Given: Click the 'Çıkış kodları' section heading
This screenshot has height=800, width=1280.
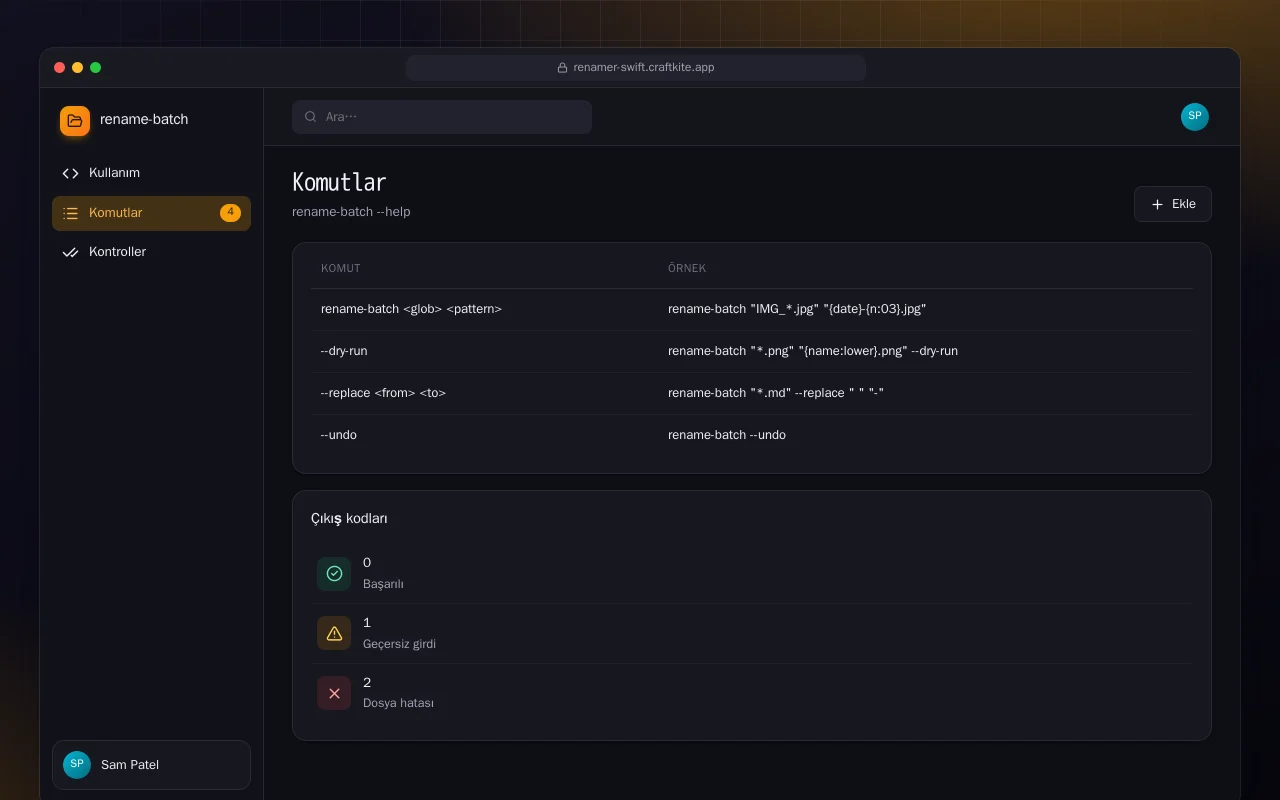Looking at the screenshot, I should point(349,519).
